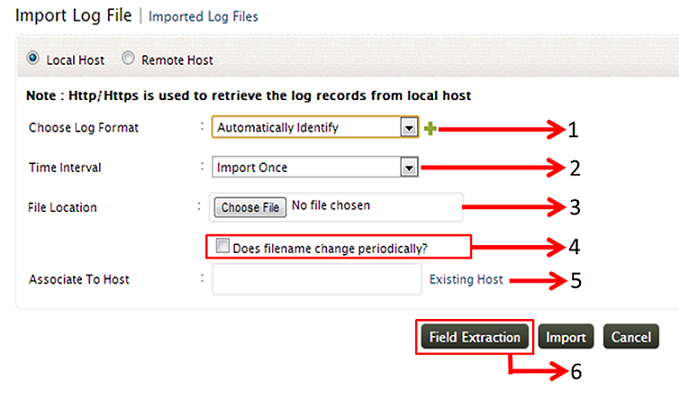Focus the Associate To Host text field
Viewport: 679px width, 409px height.
click(317, 281)
